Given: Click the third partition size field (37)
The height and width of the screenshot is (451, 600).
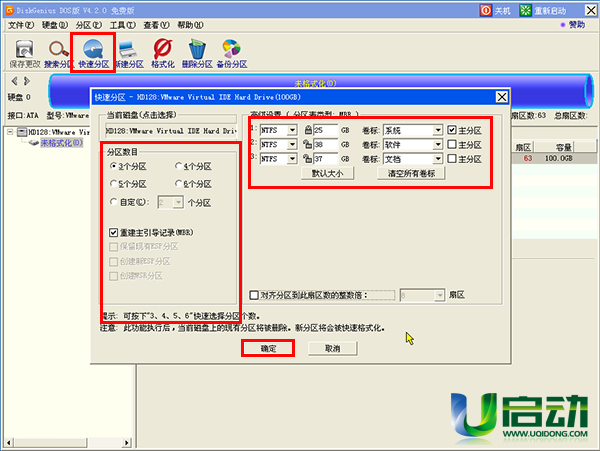Looking at the screenshot, I should tap(326, 158).
